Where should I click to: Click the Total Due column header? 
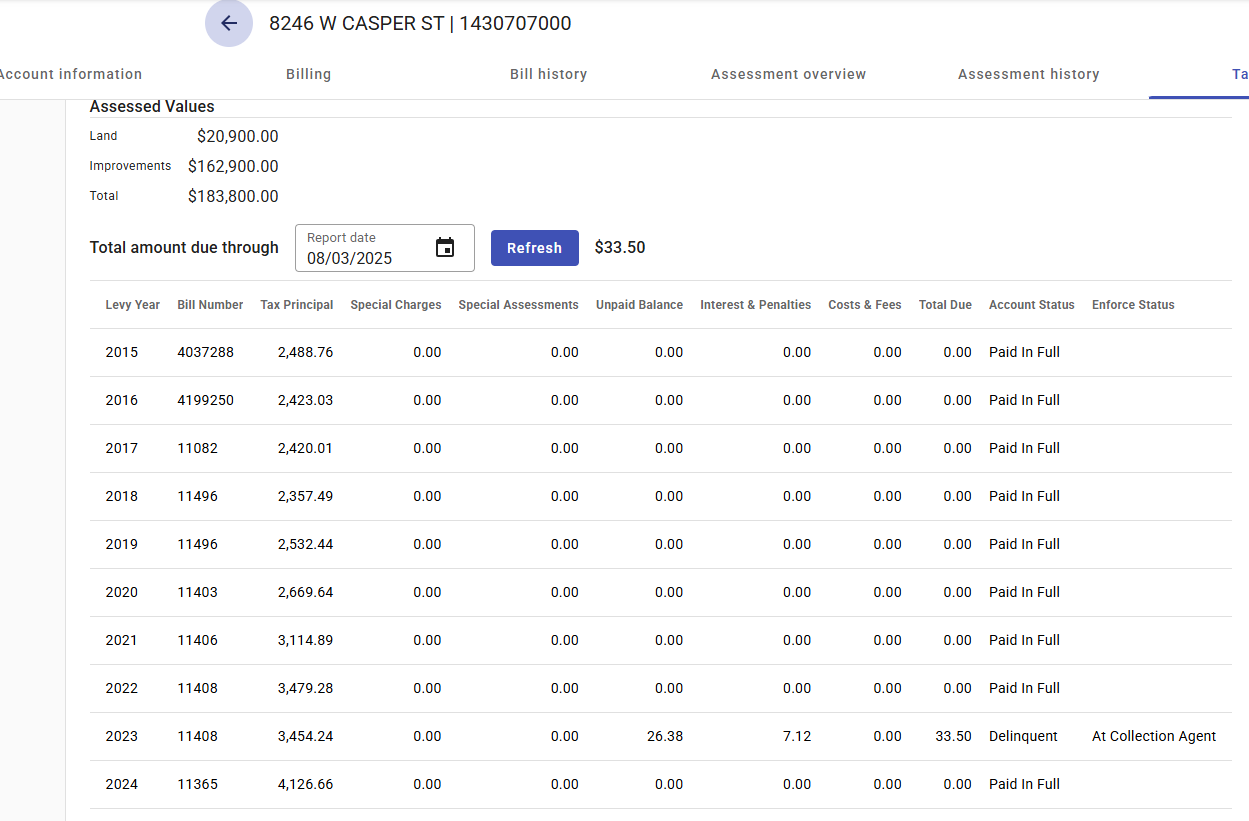click(x=945, y=305)
